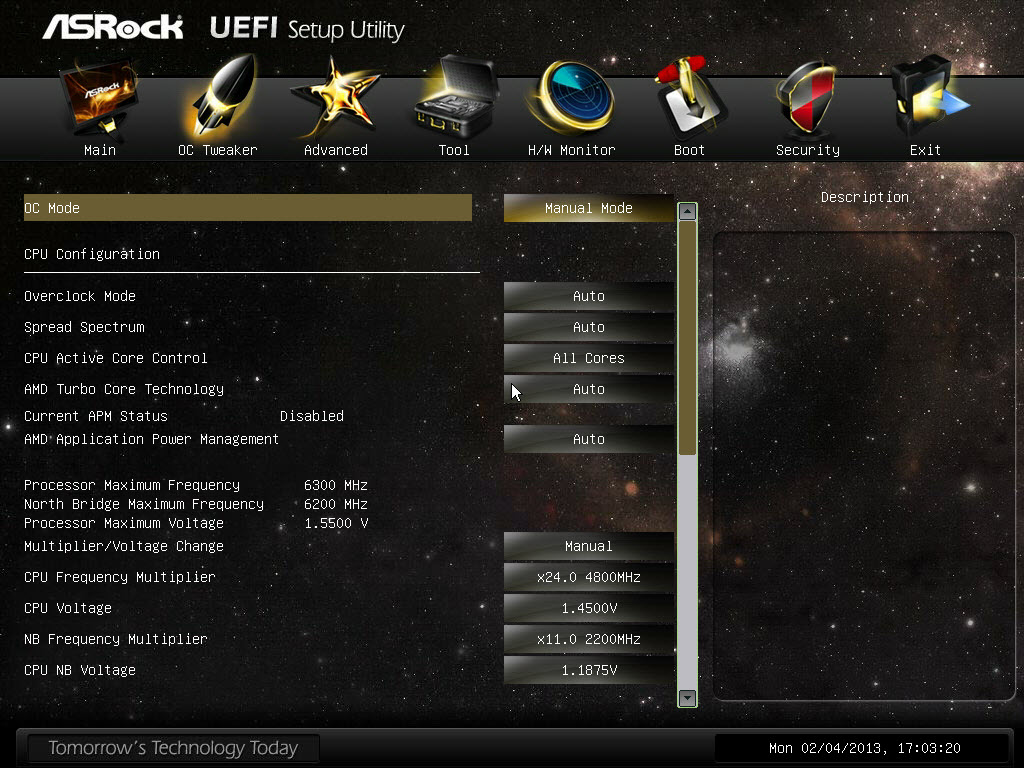Click the scroll down arrow button

(x=687, y=697)
